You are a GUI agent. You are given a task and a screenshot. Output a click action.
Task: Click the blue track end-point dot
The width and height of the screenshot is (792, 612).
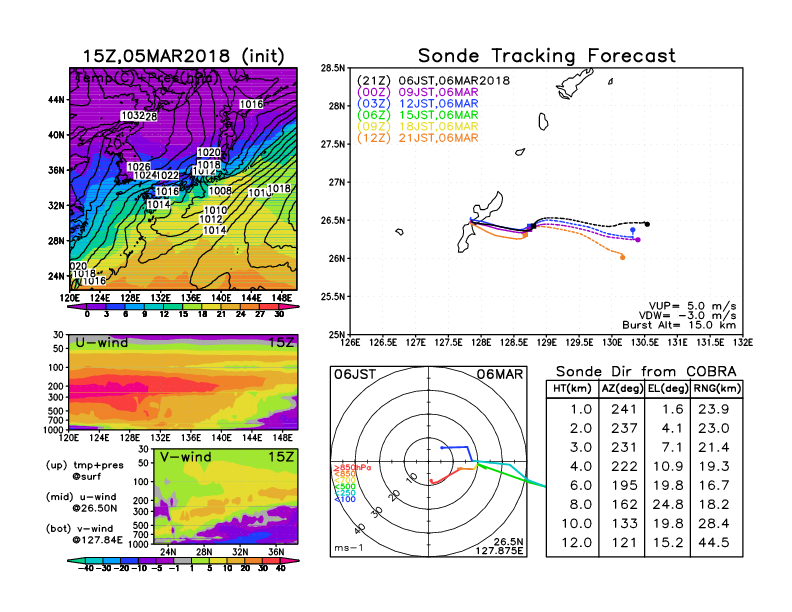pyautogui.click(x=633, y=230)
